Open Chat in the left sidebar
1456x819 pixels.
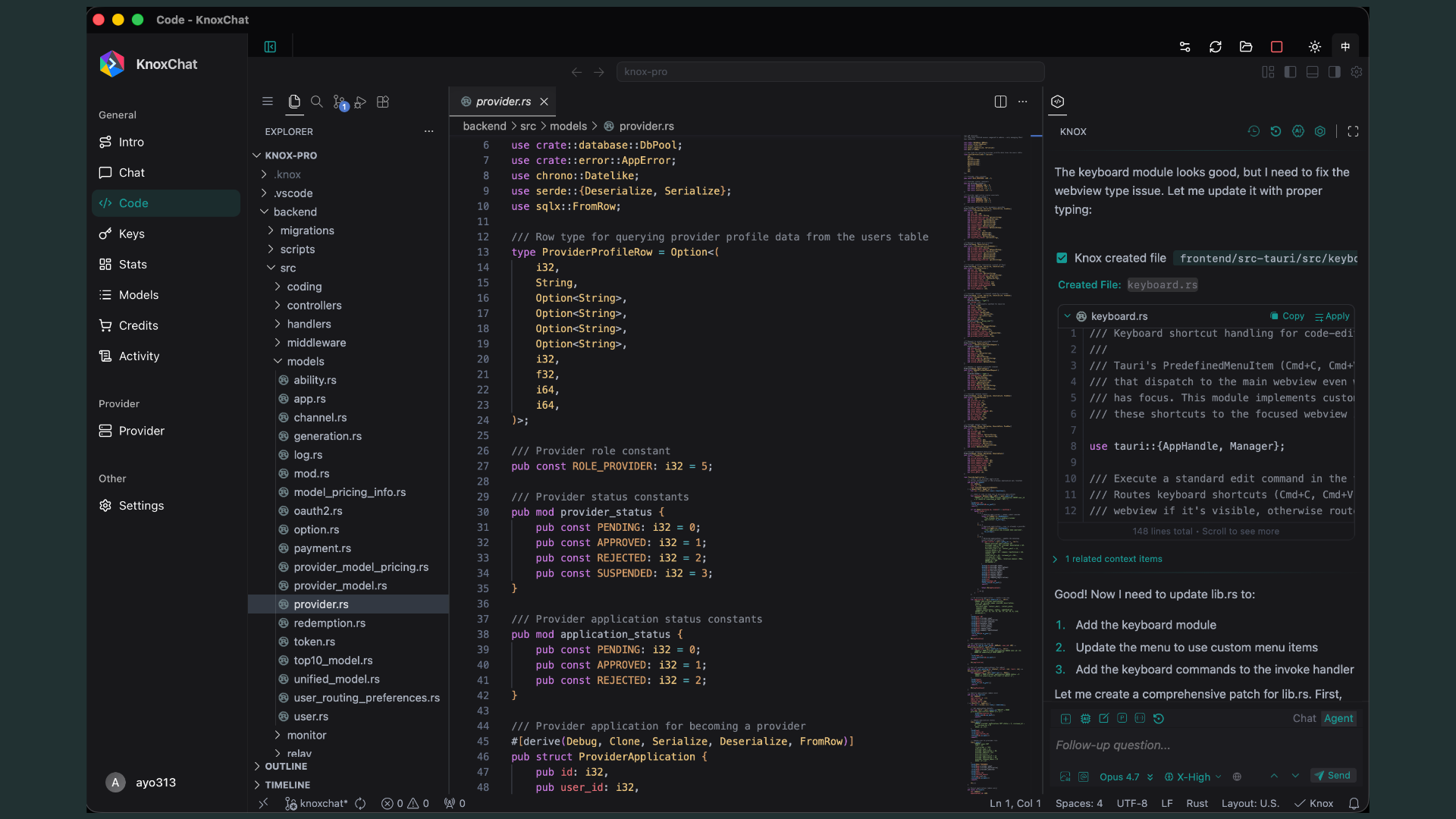[x=165, y=173]
